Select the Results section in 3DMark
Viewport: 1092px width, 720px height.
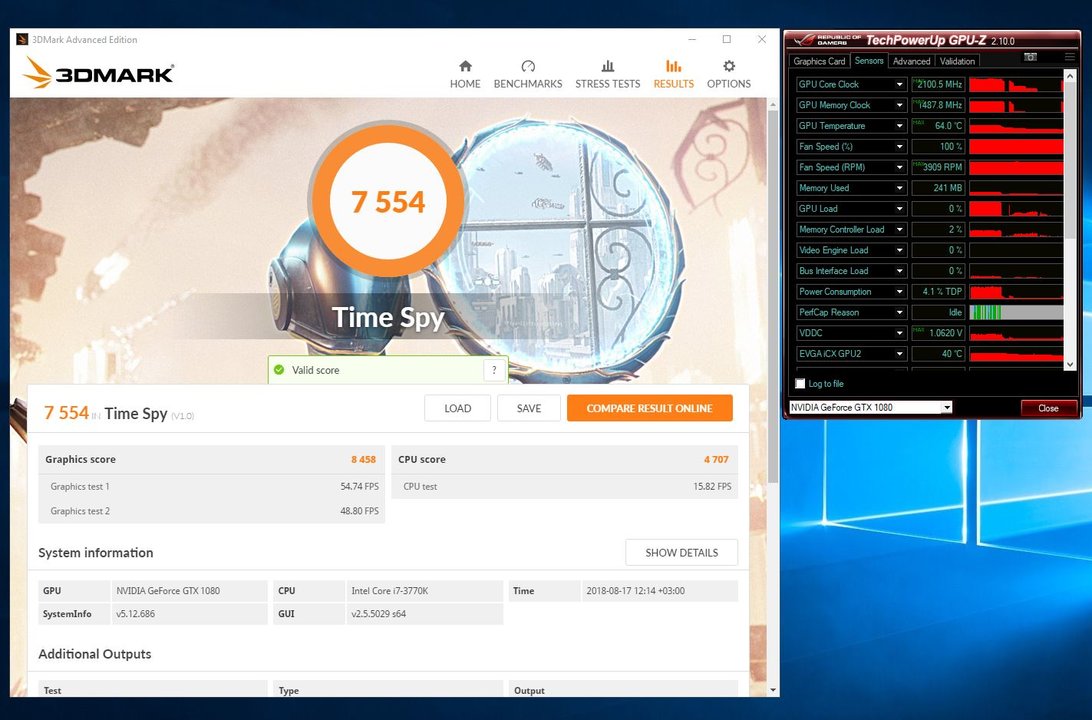(673, 75)
